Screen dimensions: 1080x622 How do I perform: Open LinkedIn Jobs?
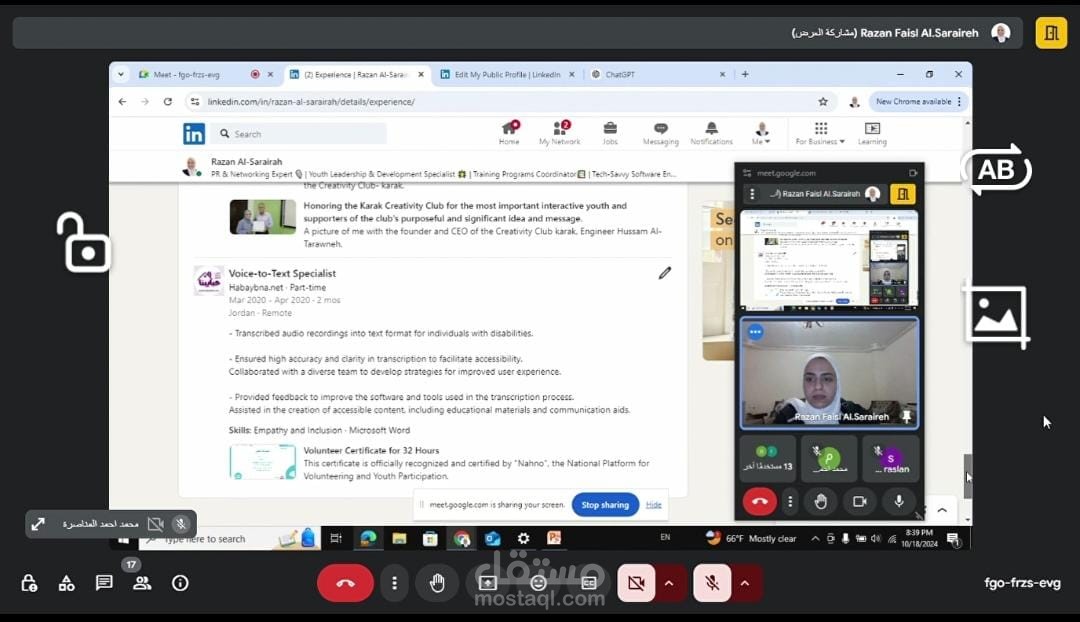610,132
